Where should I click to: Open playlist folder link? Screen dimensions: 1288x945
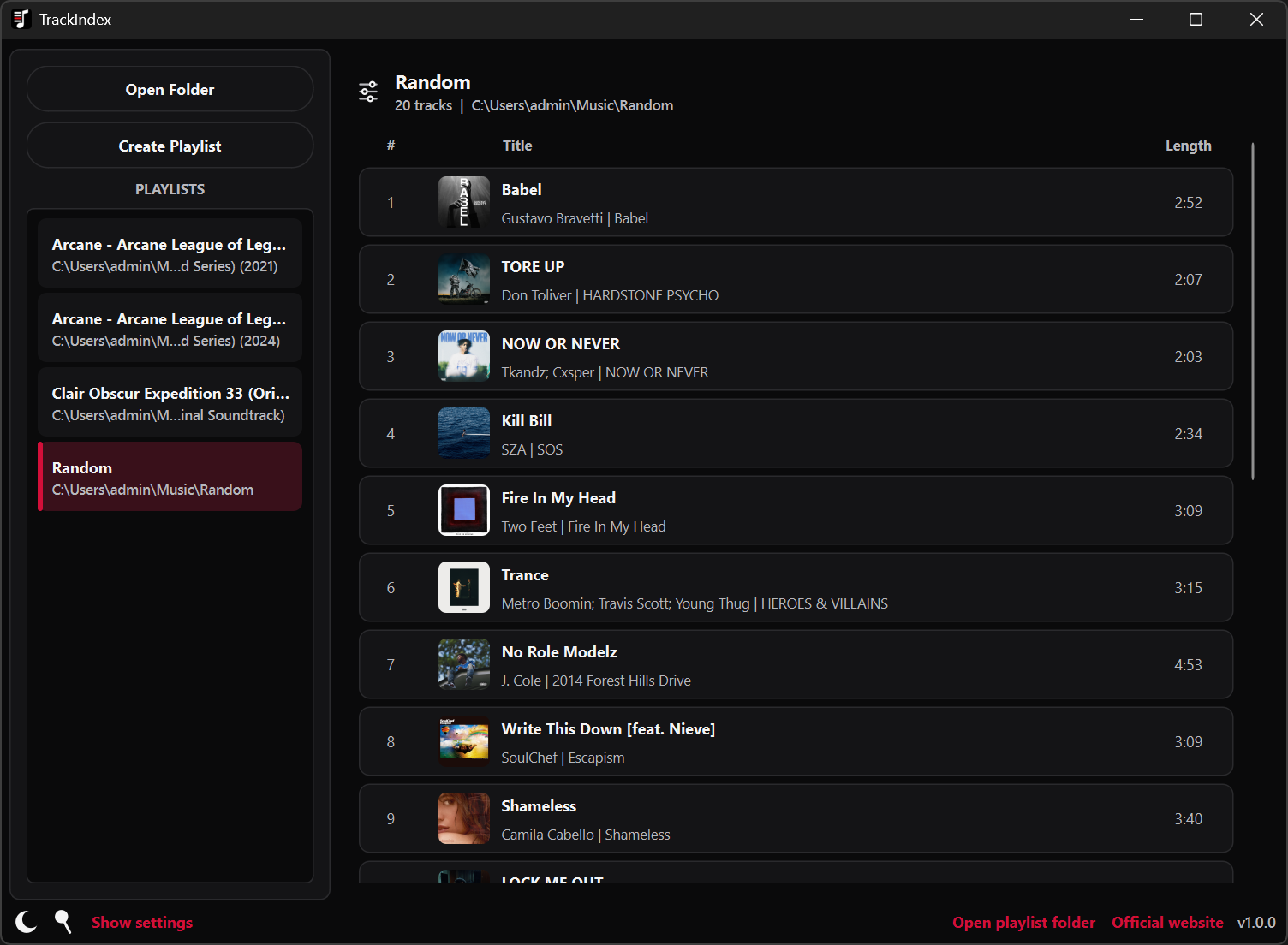click(1024, 923)
